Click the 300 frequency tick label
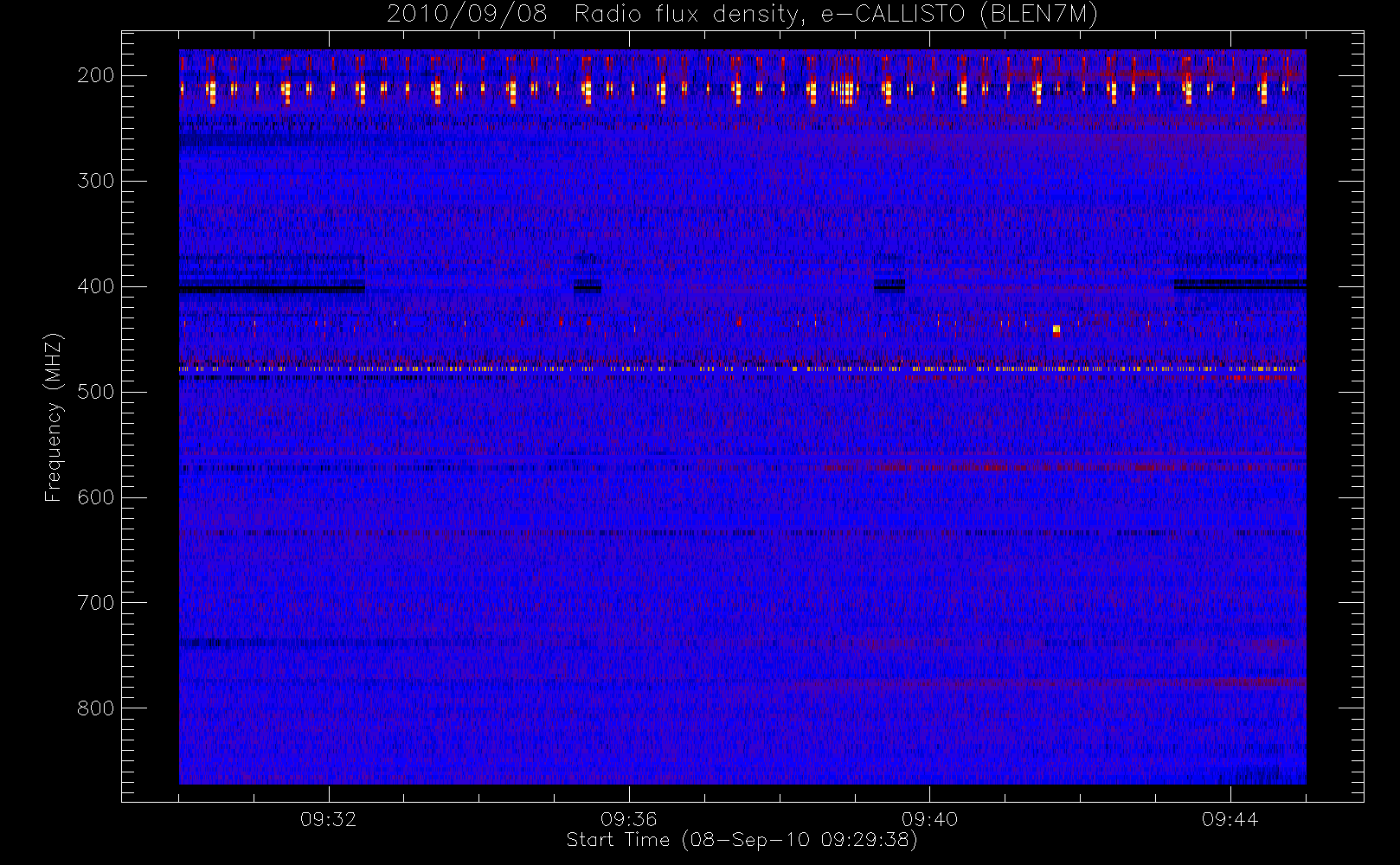 (96, 181)
